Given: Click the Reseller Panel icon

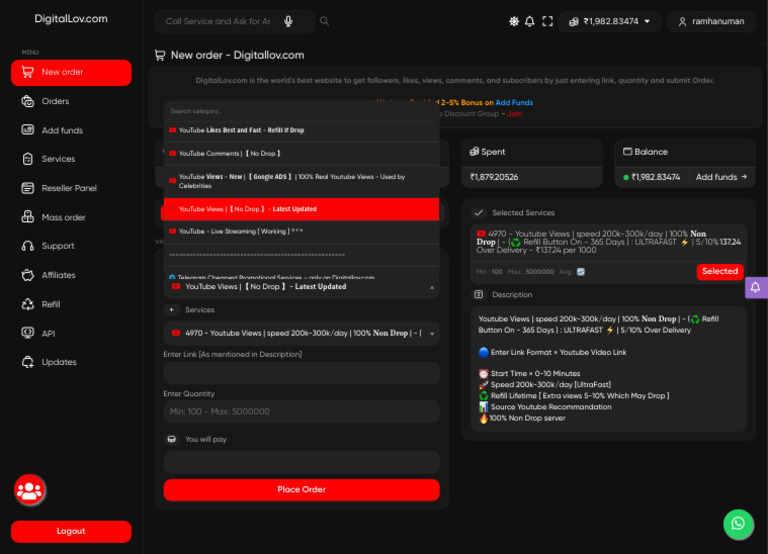Looking at the screenshot, I should [x=27, y=188].
